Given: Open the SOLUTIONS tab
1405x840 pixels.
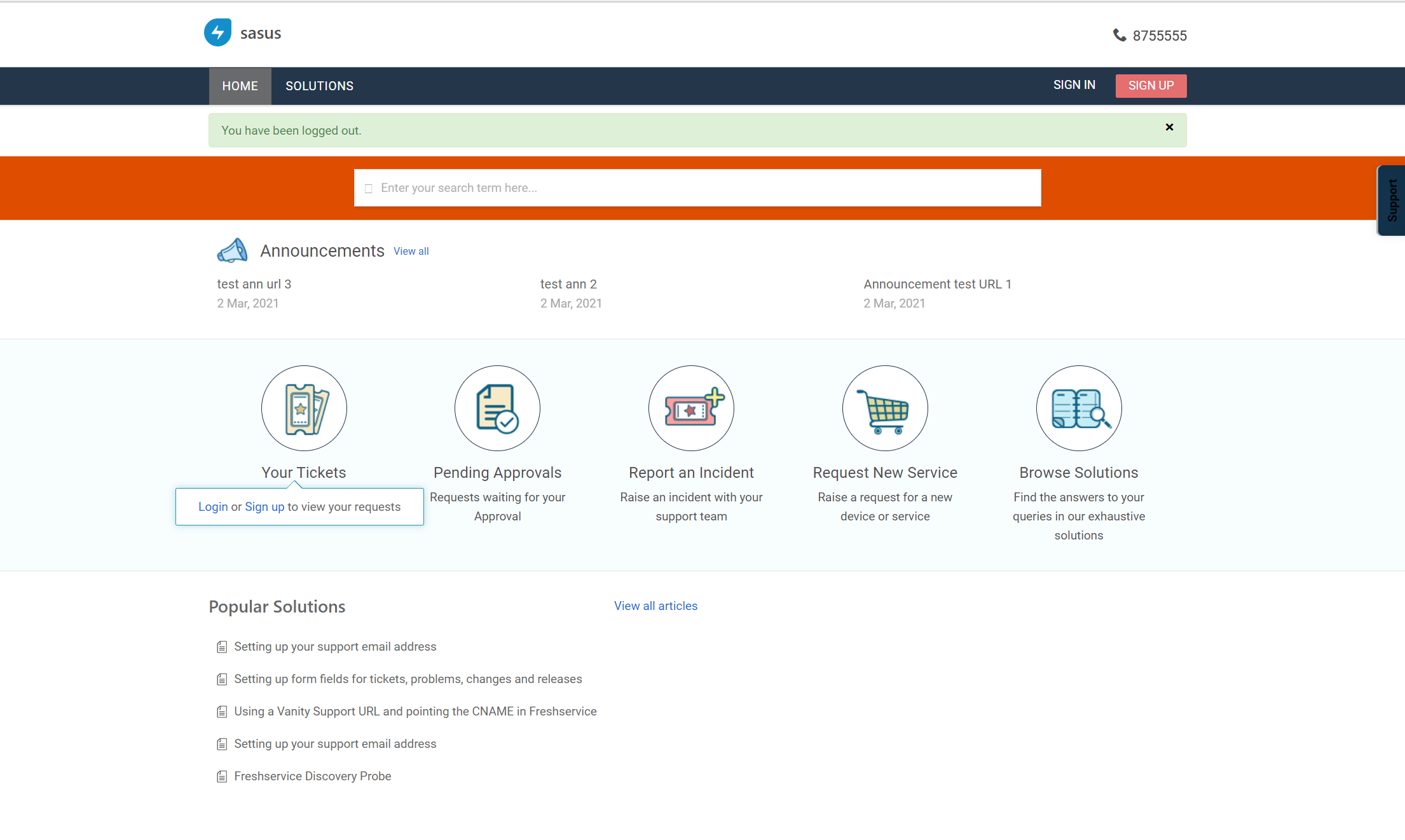Looking at the screenshot, I should pyautogui.click(x=319, y=86).
